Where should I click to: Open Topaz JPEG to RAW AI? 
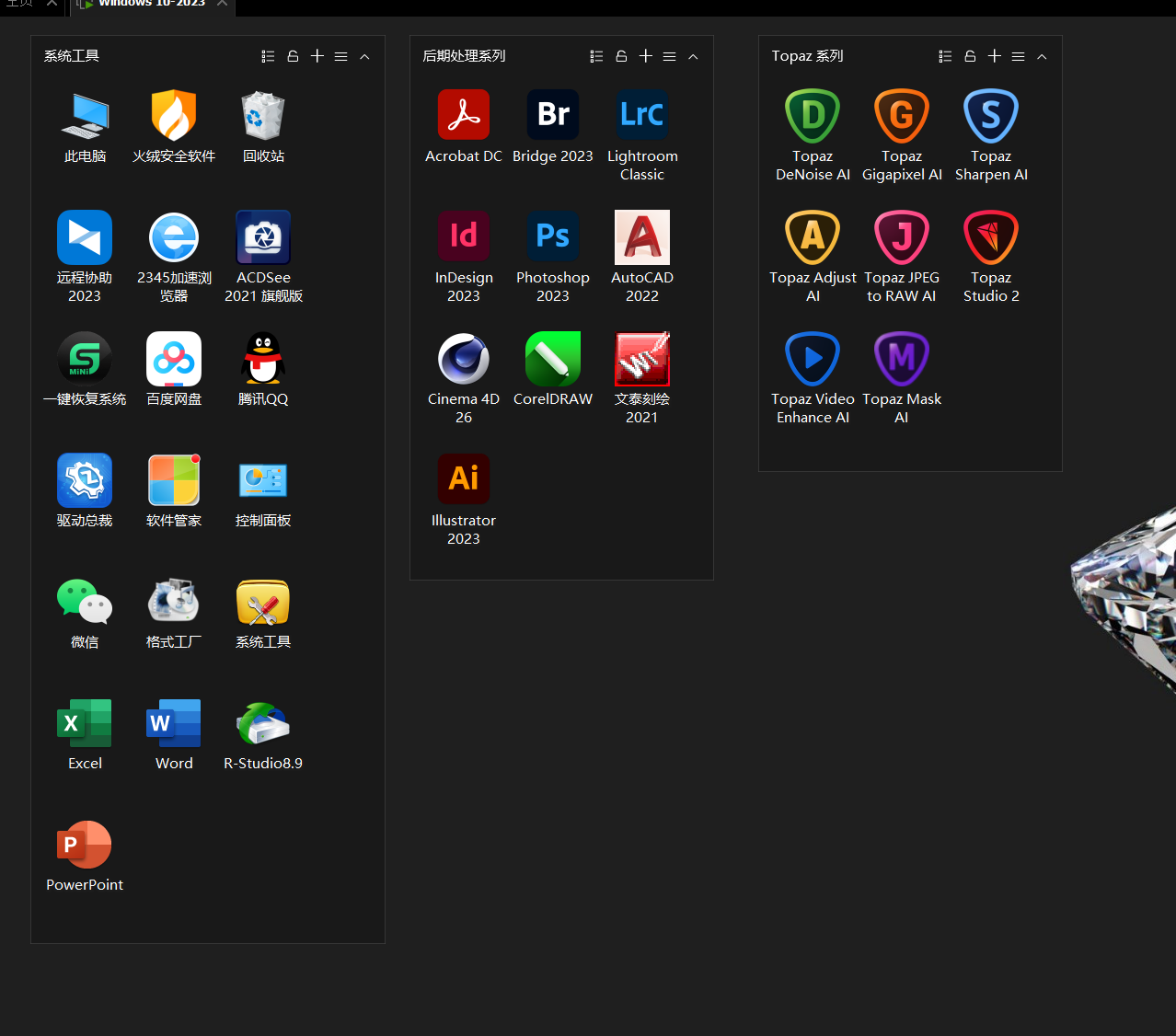click(902, 237)
